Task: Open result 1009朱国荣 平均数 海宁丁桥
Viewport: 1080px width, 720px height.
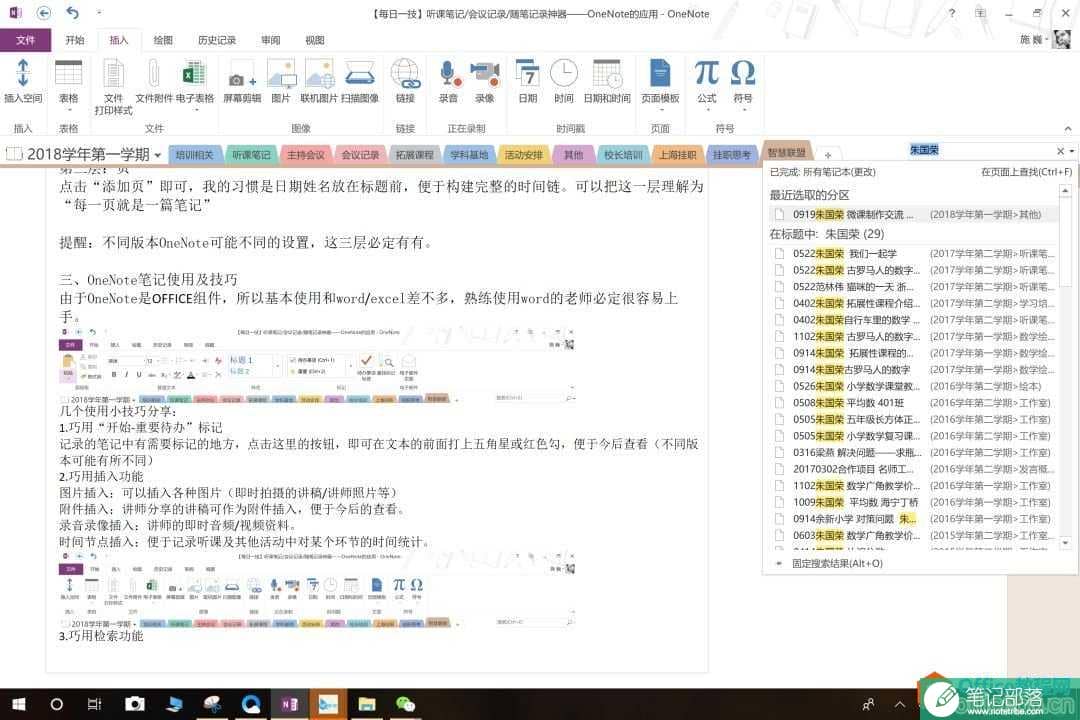Action: click(x=915, y=502)
